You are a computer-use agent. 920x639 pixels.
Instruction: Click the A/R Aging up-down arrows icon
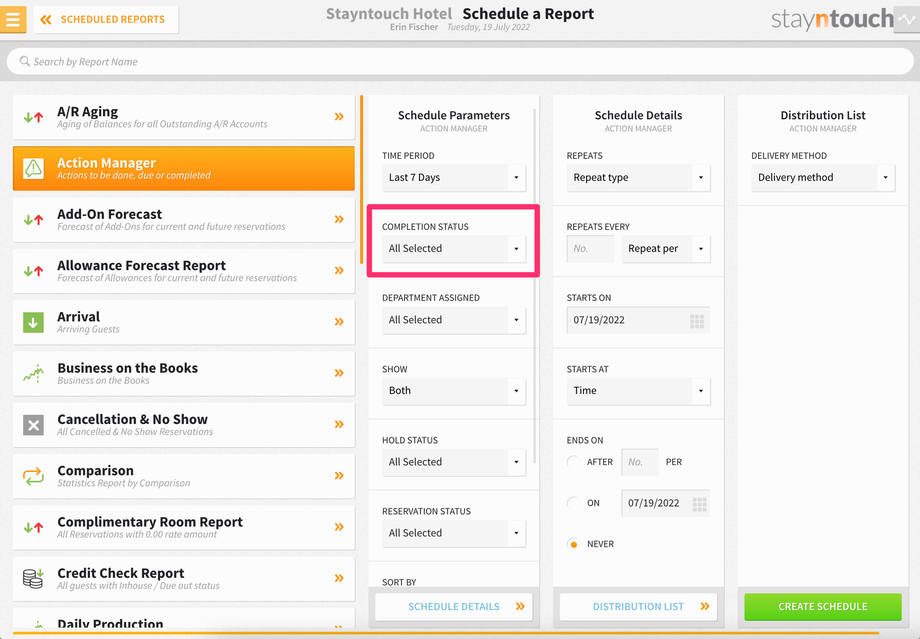point(33,117)
